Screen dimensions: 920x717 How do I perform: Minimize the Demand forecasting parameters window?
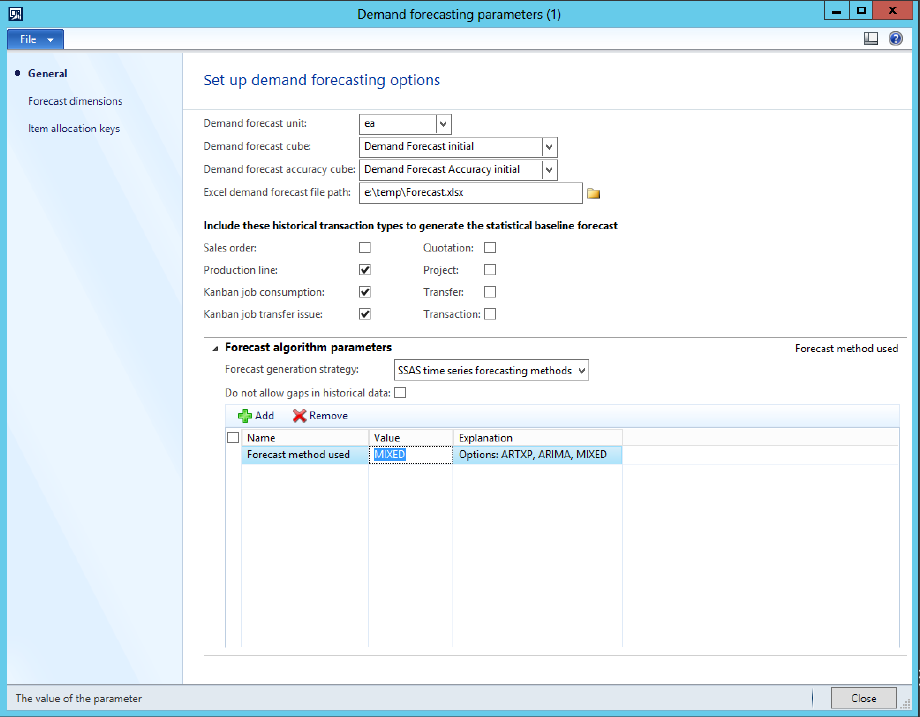click(x=837, y=11)
